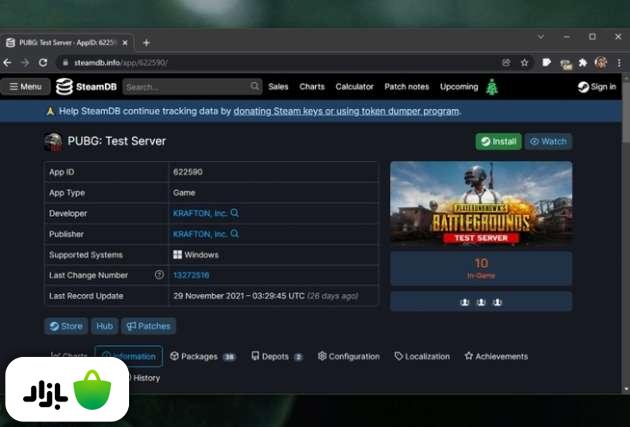
Task: Click the help icon beside Last Change Number
Action: [159, 275]
